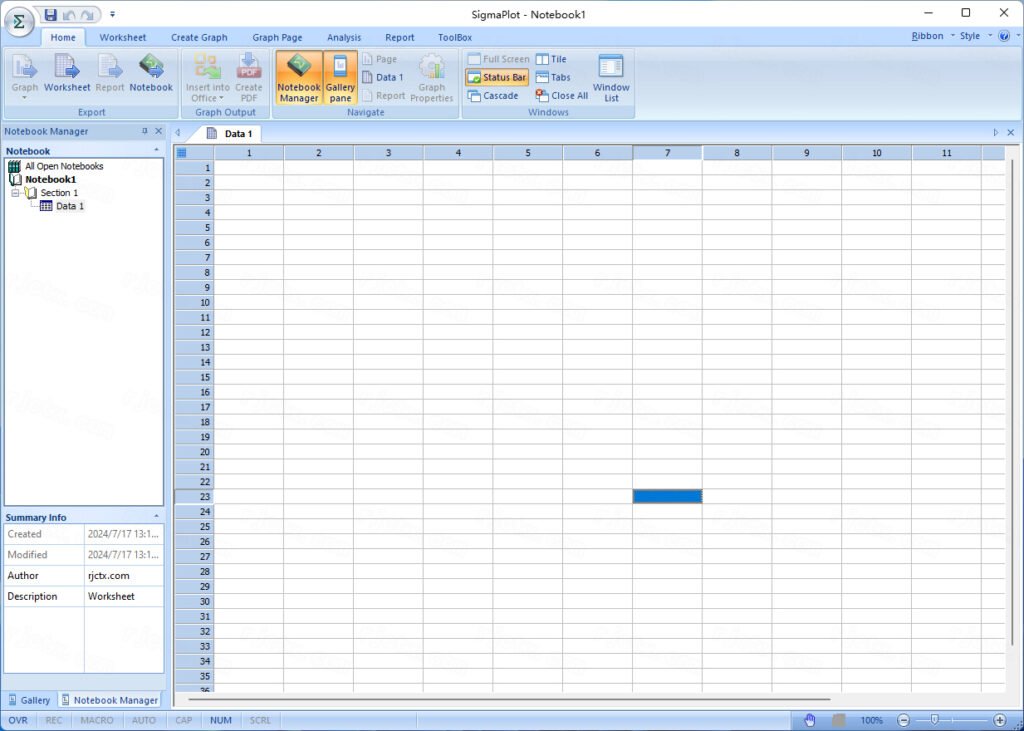
Task: Undo using quick access toolbar arrow
Action: click(x=69, y=14)
